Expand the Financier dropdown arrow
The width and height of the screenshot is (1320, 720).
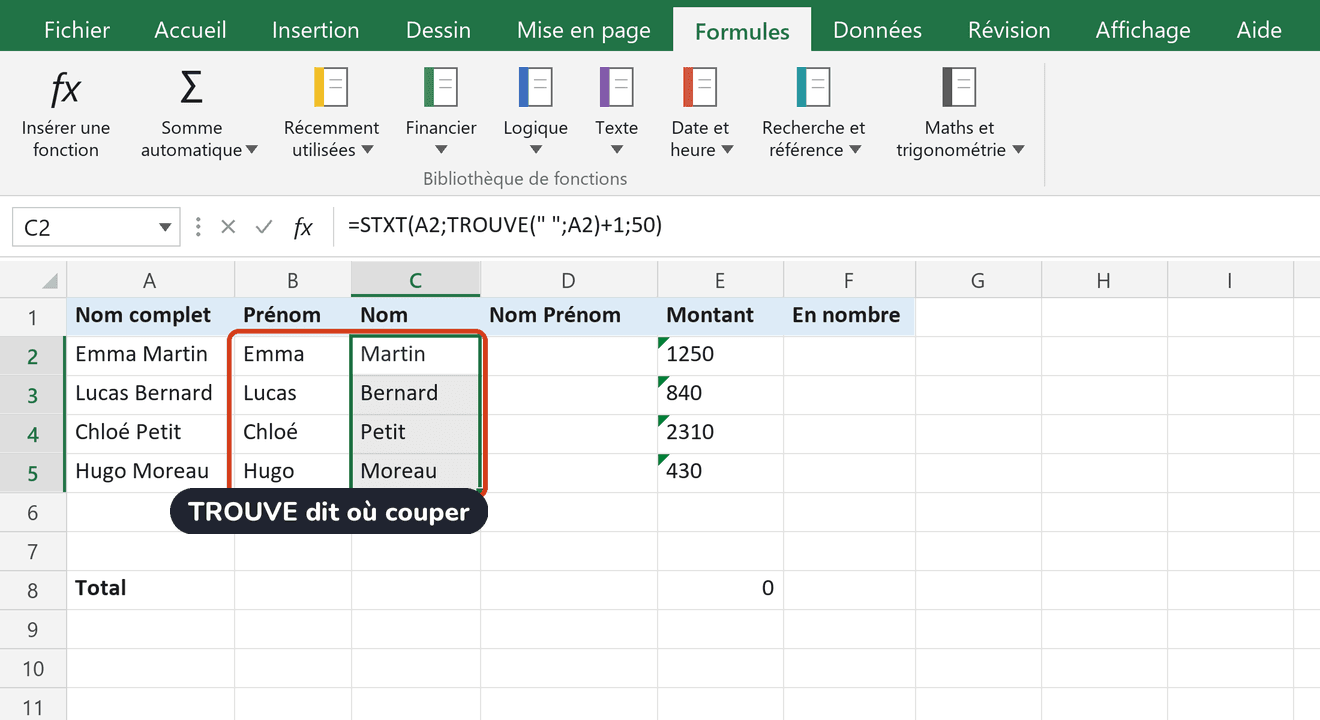441,150
